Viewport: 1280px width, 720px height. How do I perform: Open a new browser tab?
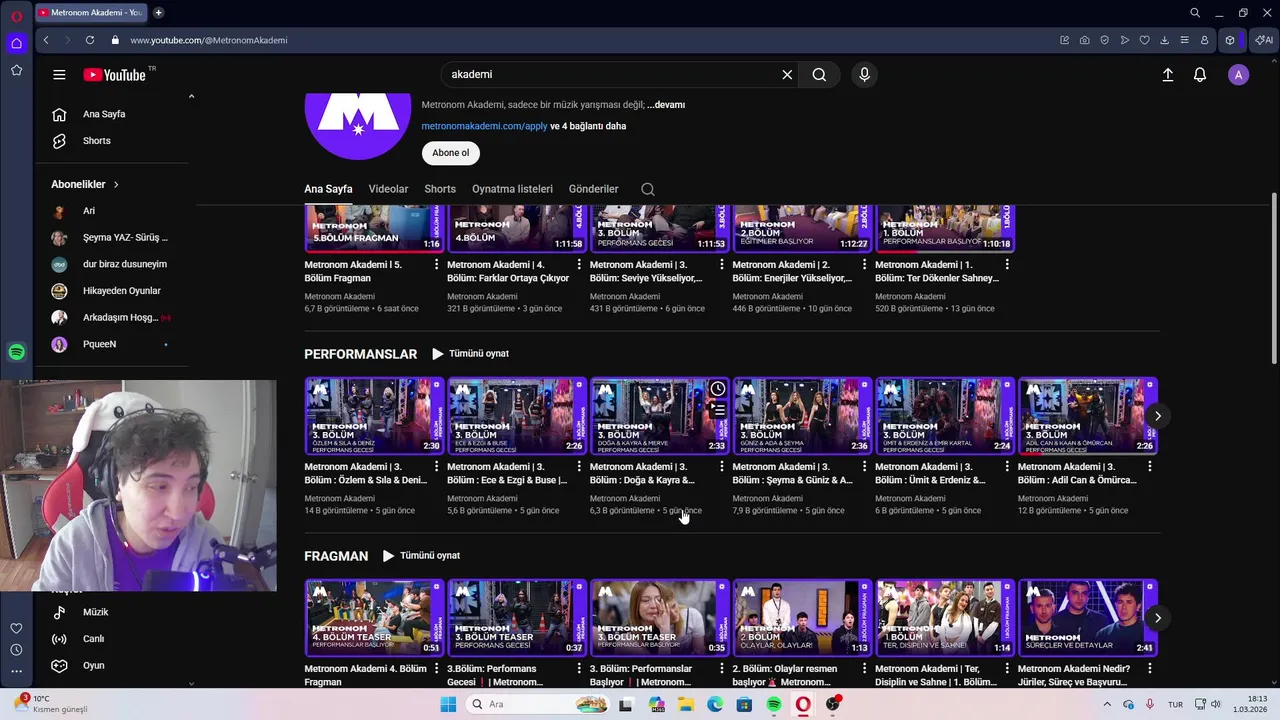coord(158,13)
